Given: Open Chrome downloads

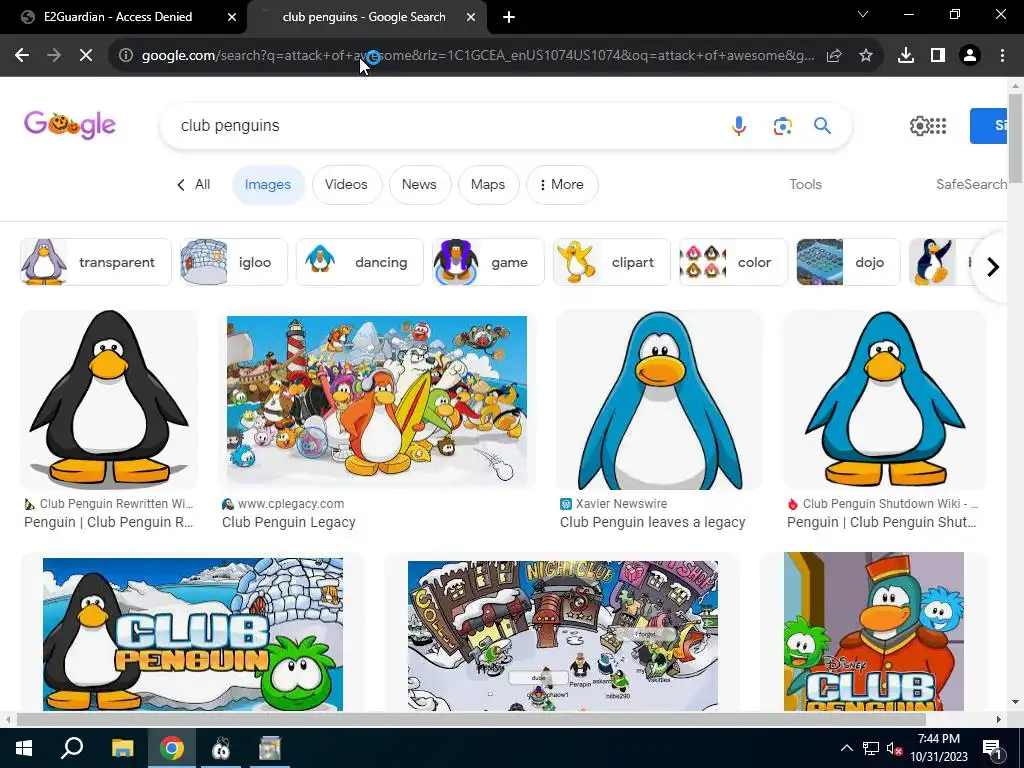Looking at the screenshot, I should [906, 56].
